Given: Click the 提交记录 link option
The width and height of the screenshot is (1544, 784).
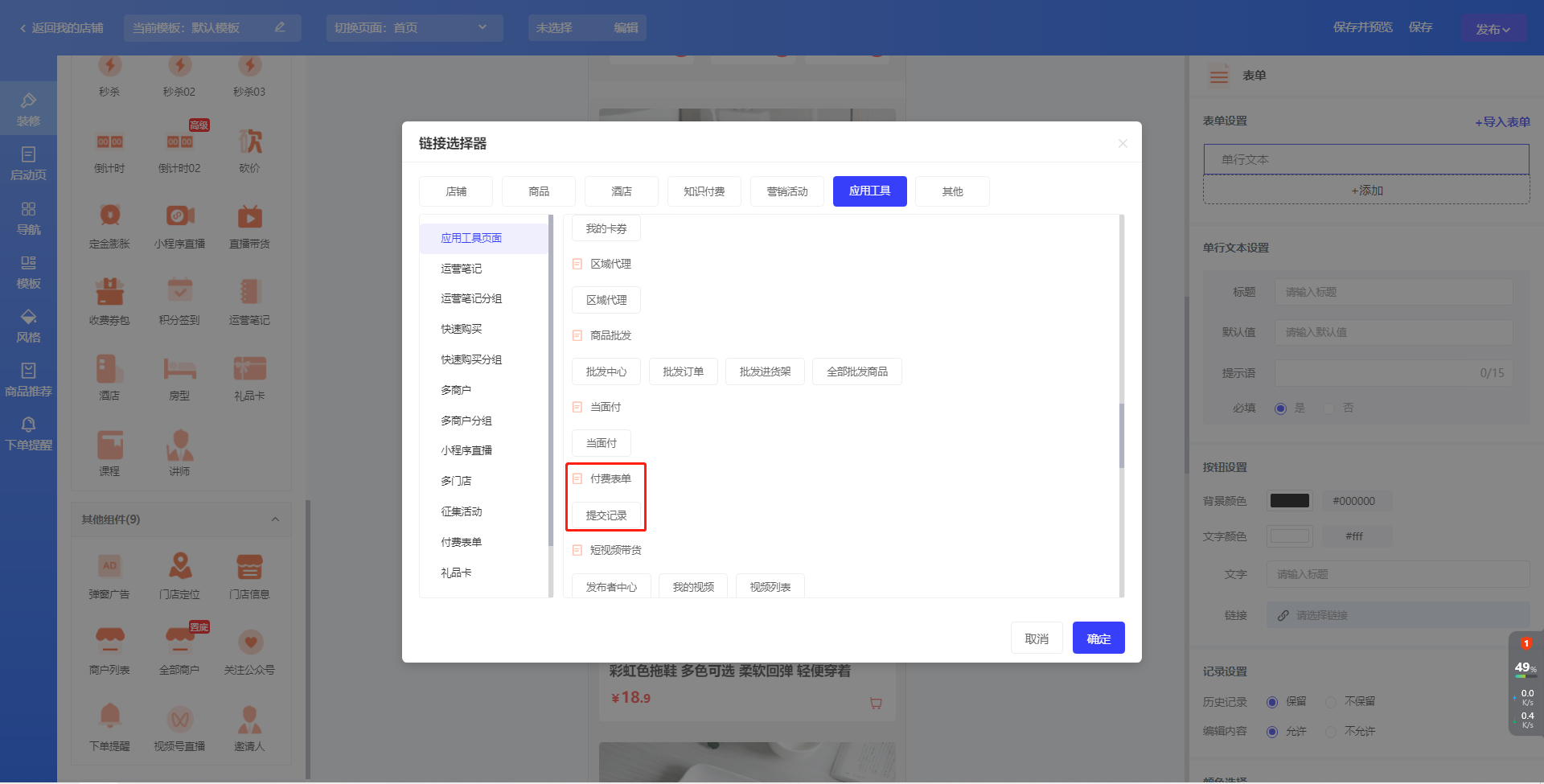Looking at the screenshot, I should (x=606, y=515).
